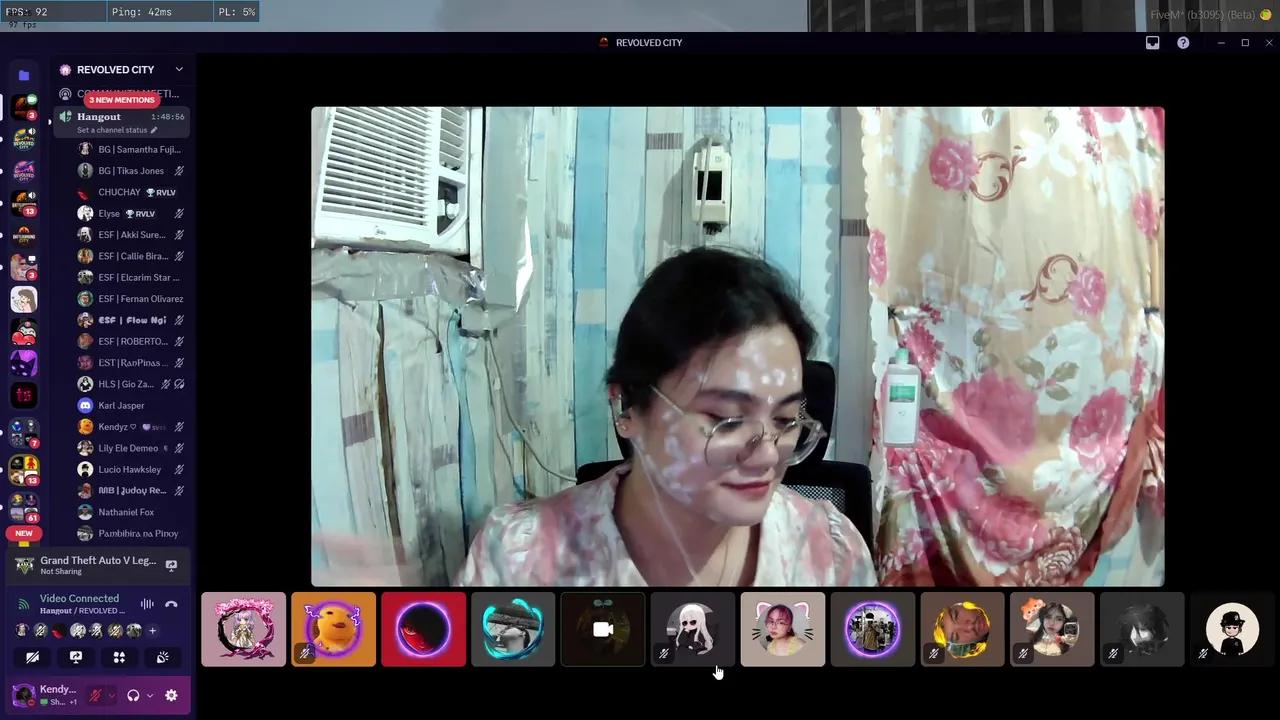
Task: Open the purple cat server icon
Action: pos(24,363)
